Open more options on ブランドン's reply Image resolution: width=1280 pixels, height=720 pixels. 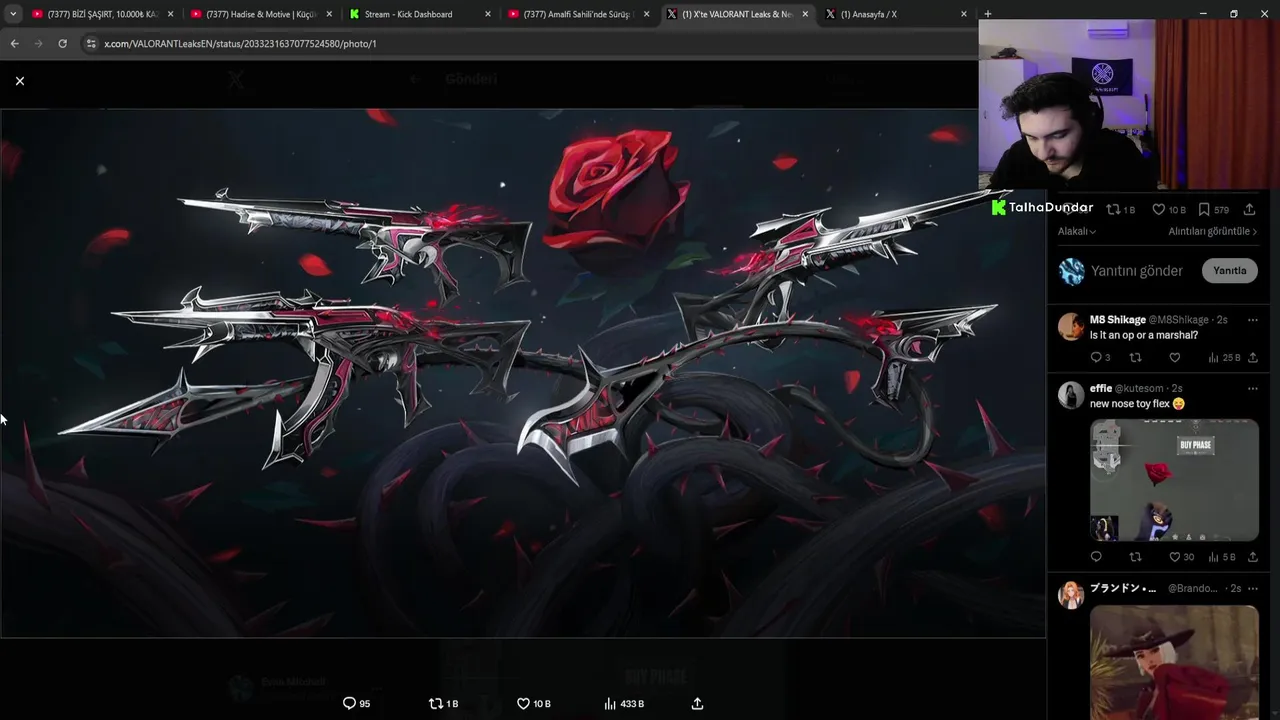coord(1252,588)
